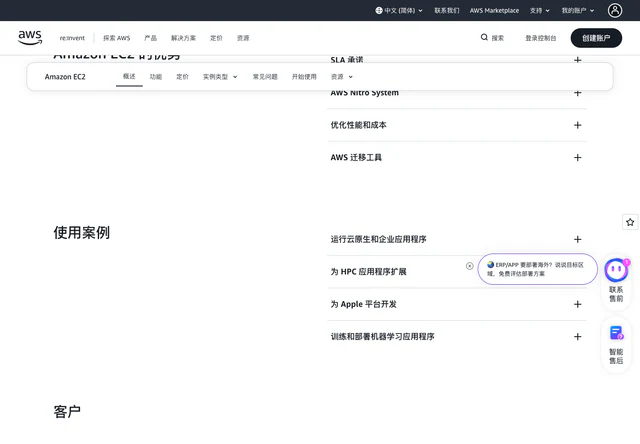The height and width of the screenshot is (444, 640).
Task: Click plus icon for AWS 迁移工具
Action: tap(578, 158)
